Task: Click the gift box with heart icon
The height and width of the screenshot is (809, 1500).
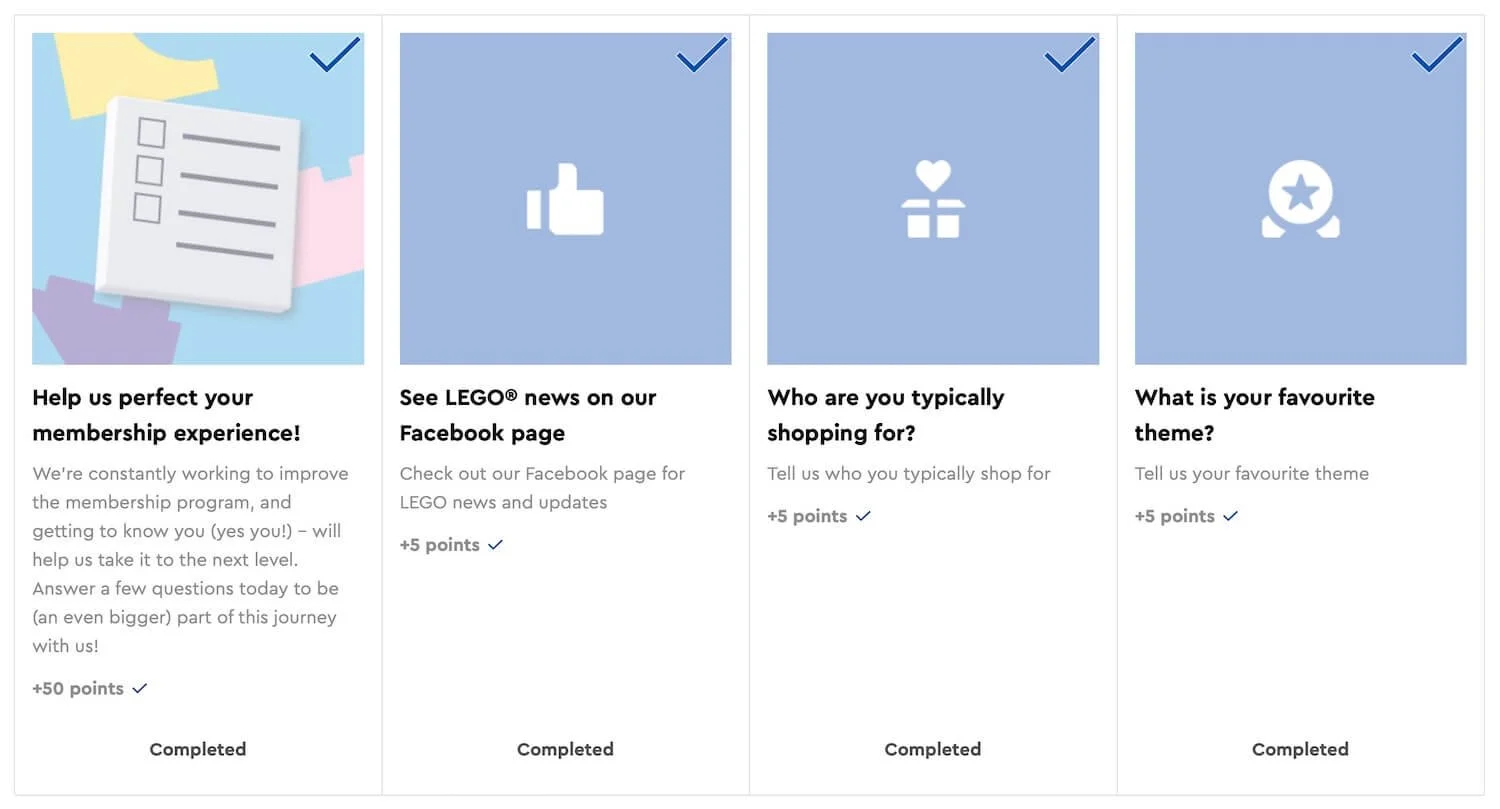Action: point(933,199)
